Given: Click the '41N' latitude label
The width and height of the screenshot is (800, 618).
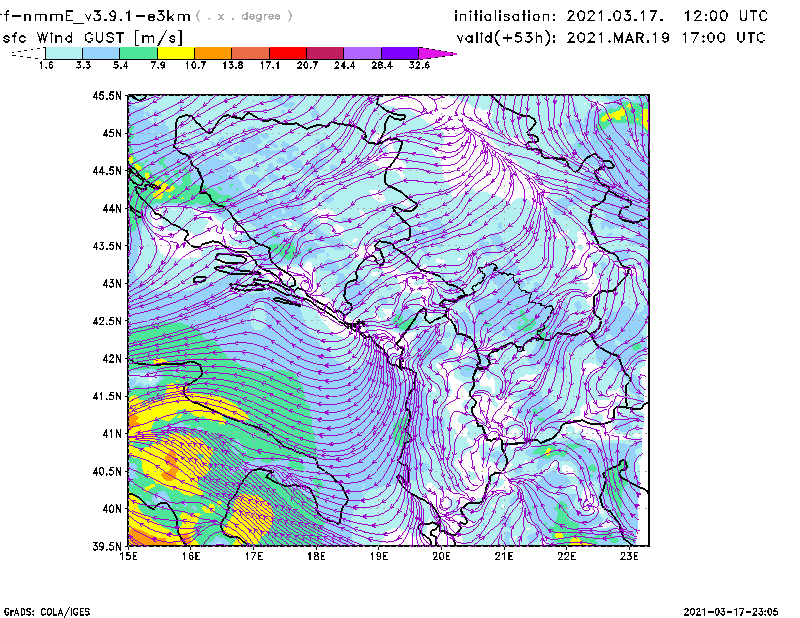Looking at the screenshot, I should click(112, 434).
